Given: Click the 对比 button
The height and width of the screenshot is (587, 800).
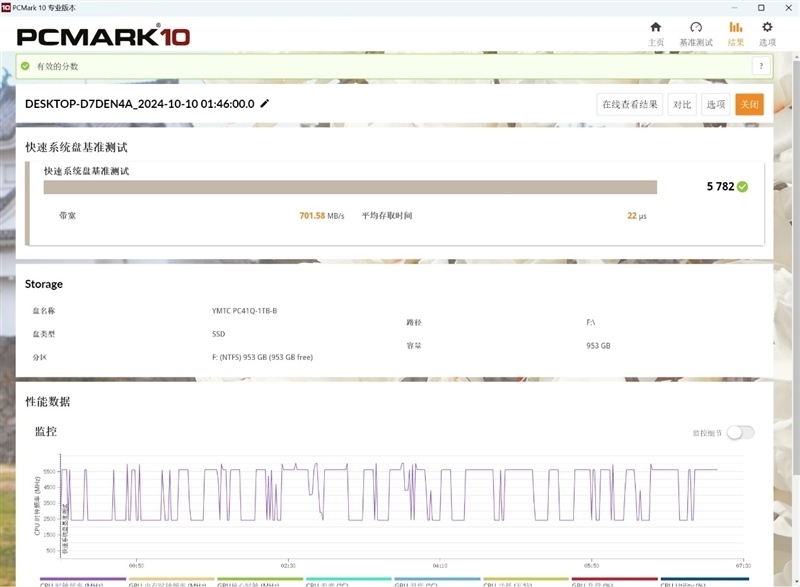Looking at the screenshot, I should click(x=682, y=103).
